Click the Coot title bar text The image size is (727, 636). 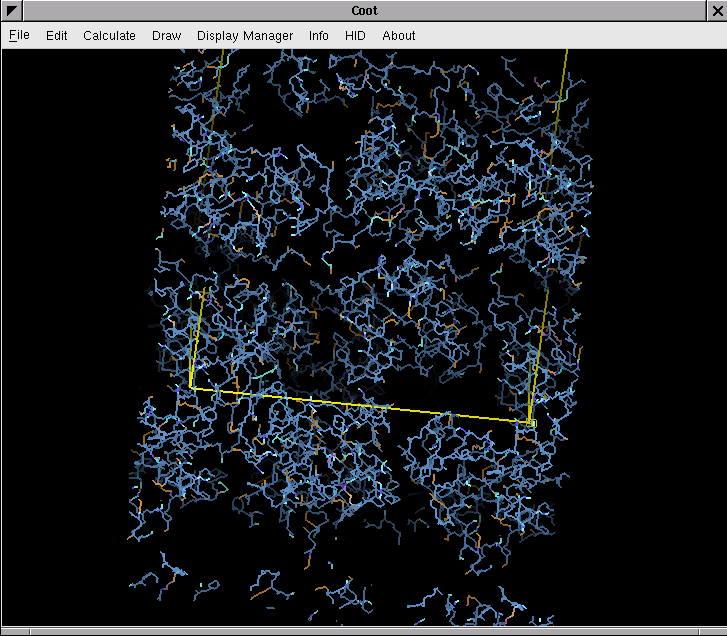(x=364, y=11)
